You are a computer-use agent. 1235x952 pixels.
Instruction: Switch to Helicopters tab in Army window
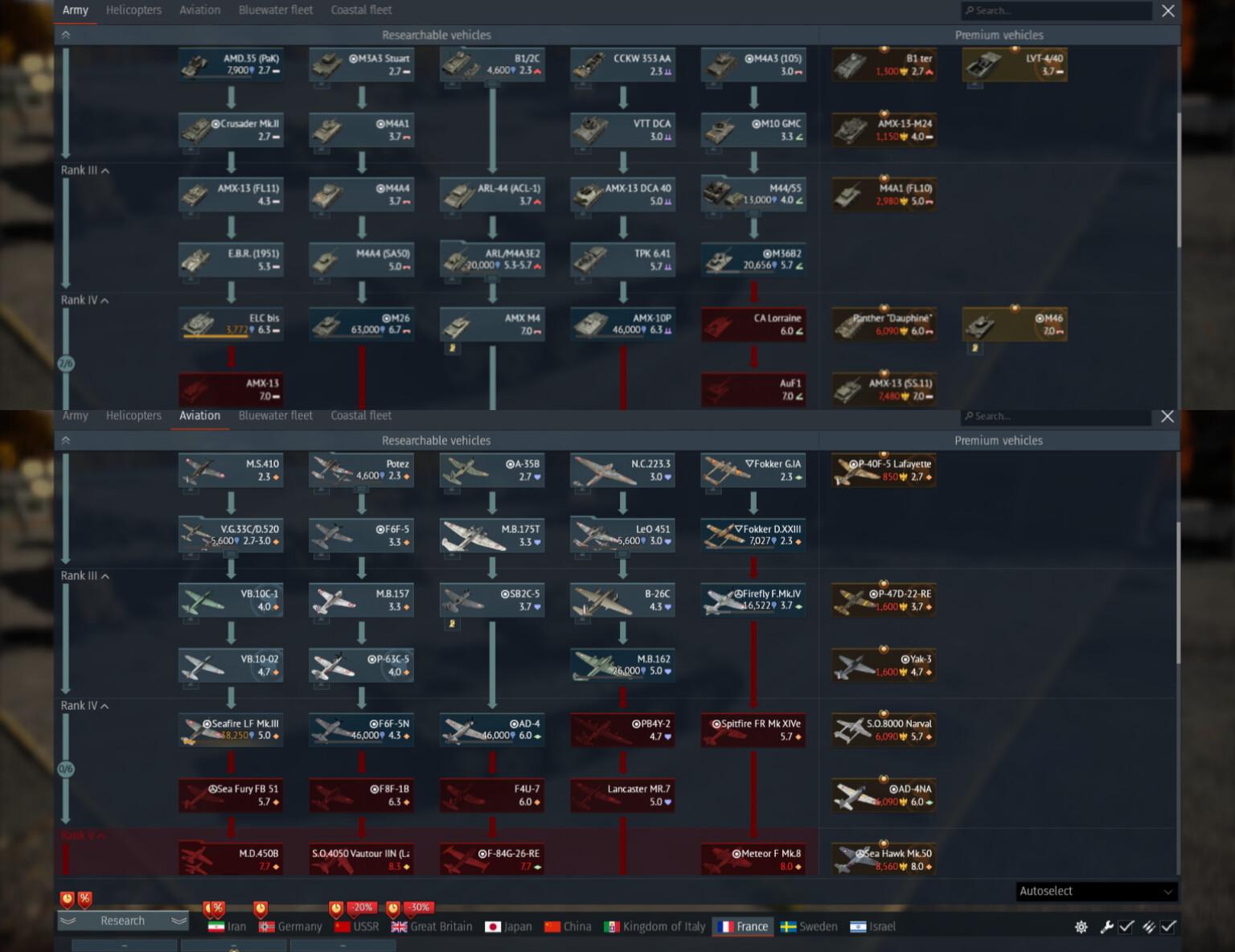(133, 10)
